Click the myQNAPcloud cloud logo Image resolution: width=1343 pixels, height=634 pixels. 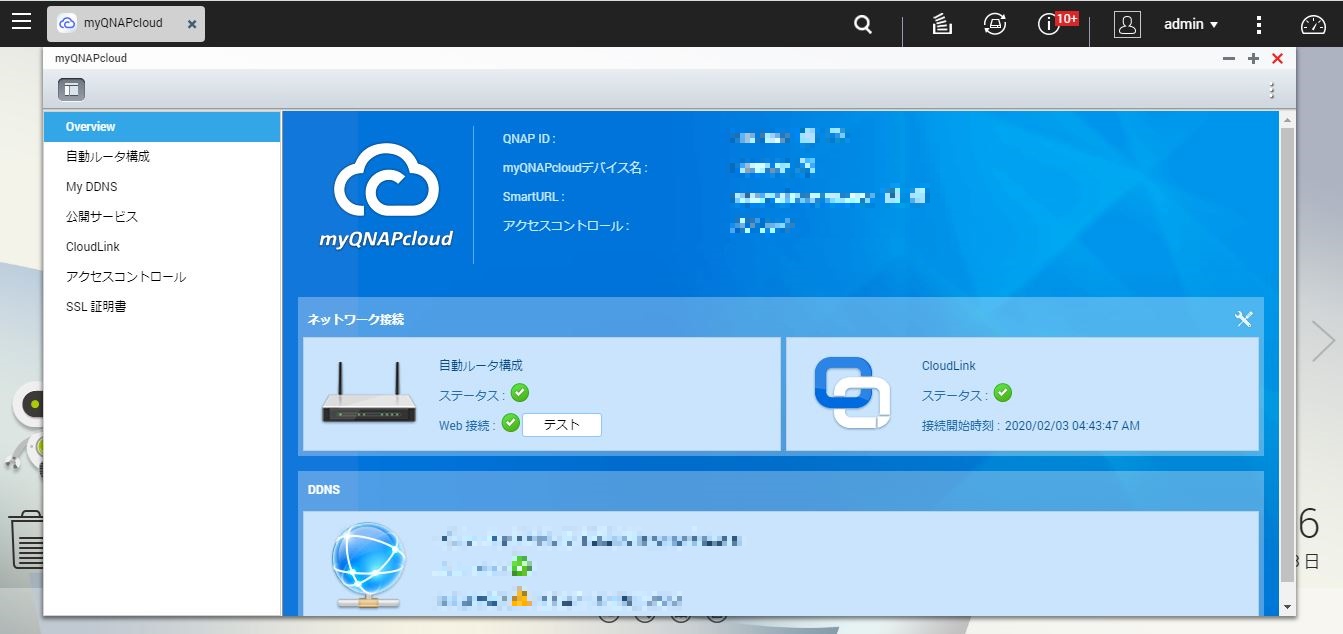tap(386, 195)
